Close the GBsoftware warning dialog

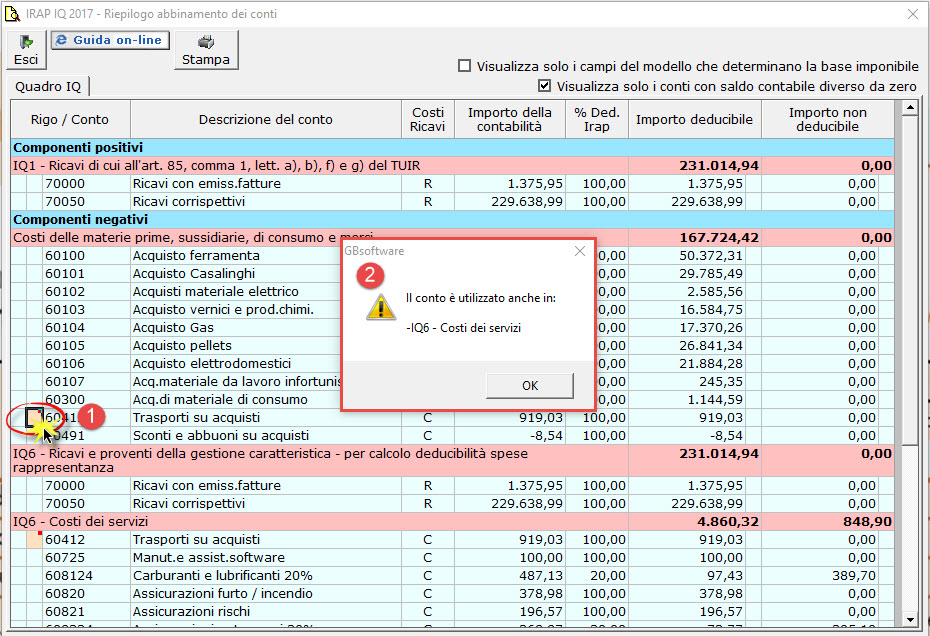pyautogui.click(x=580, y=251)
